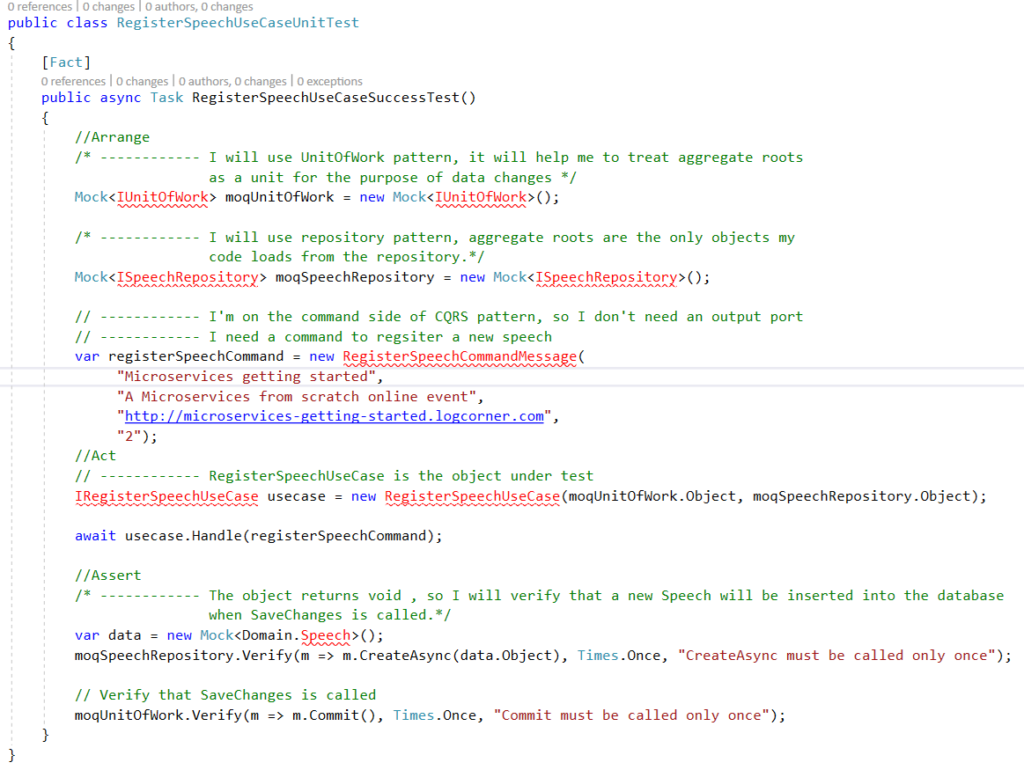The image size is (1024, 770).
Task: Click the class name RegisterSpeechUseCaseUnitTest
Action: point(238,22)
